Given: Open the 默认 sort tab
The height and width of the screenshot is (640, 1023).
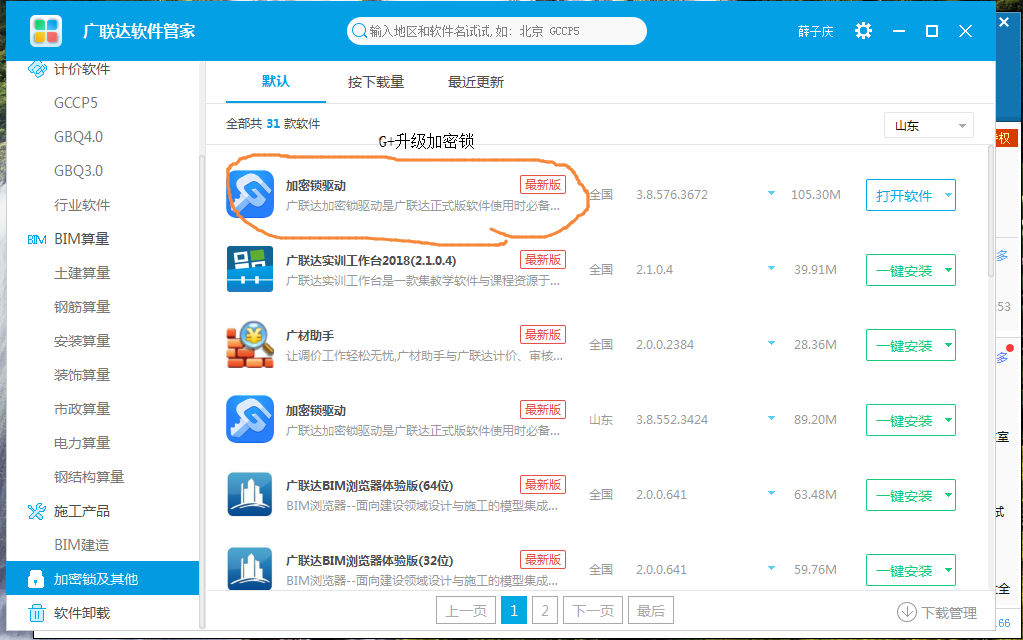Looking at the screenshot, I should pyautogui.click(x=275, y=82).
